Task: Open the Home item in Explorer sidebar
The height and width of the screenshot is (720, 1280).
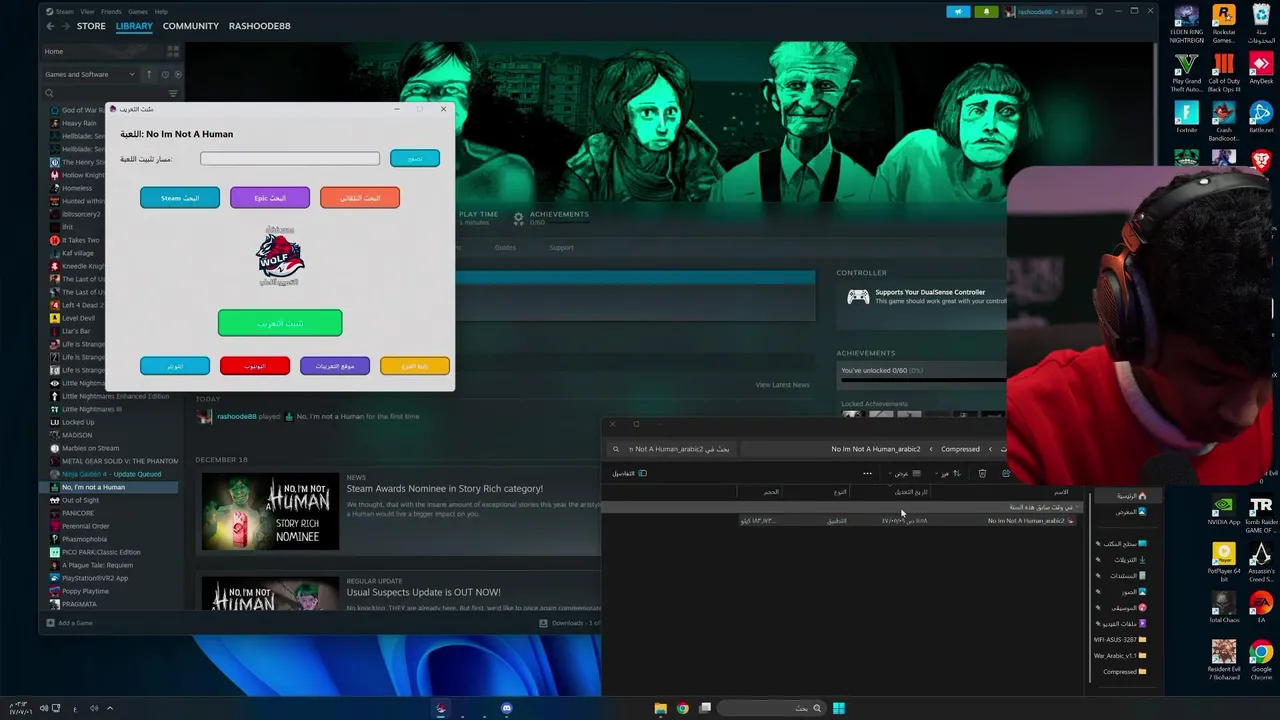Action: 1130,496
